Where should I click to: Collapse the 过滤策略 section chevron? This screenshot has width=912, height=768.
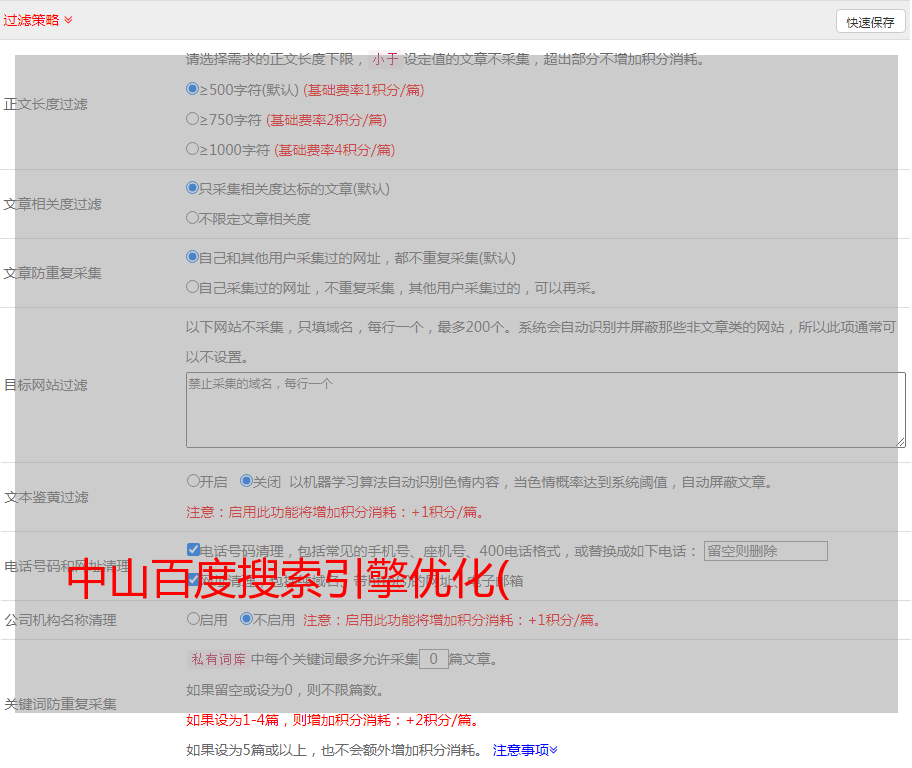pos(68,20)
